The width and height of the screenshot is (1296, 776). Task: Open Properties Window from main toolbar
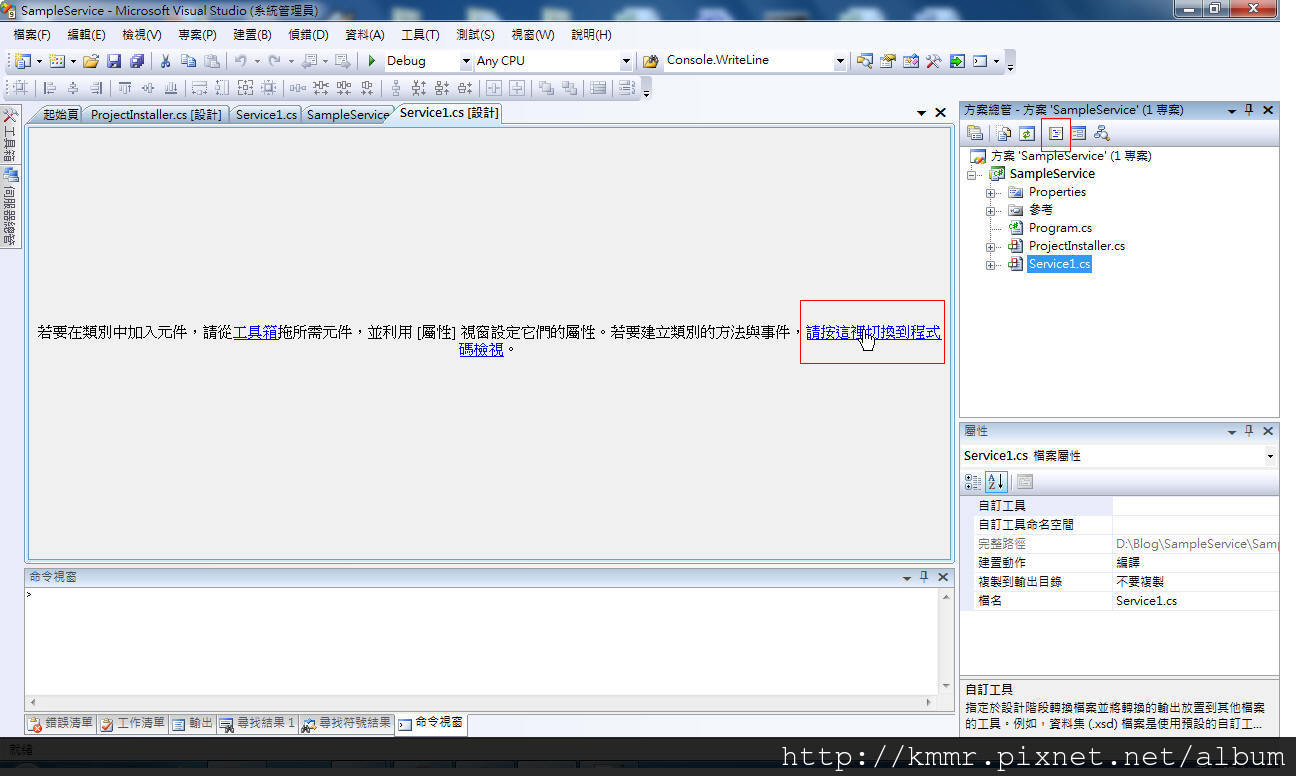888,61
